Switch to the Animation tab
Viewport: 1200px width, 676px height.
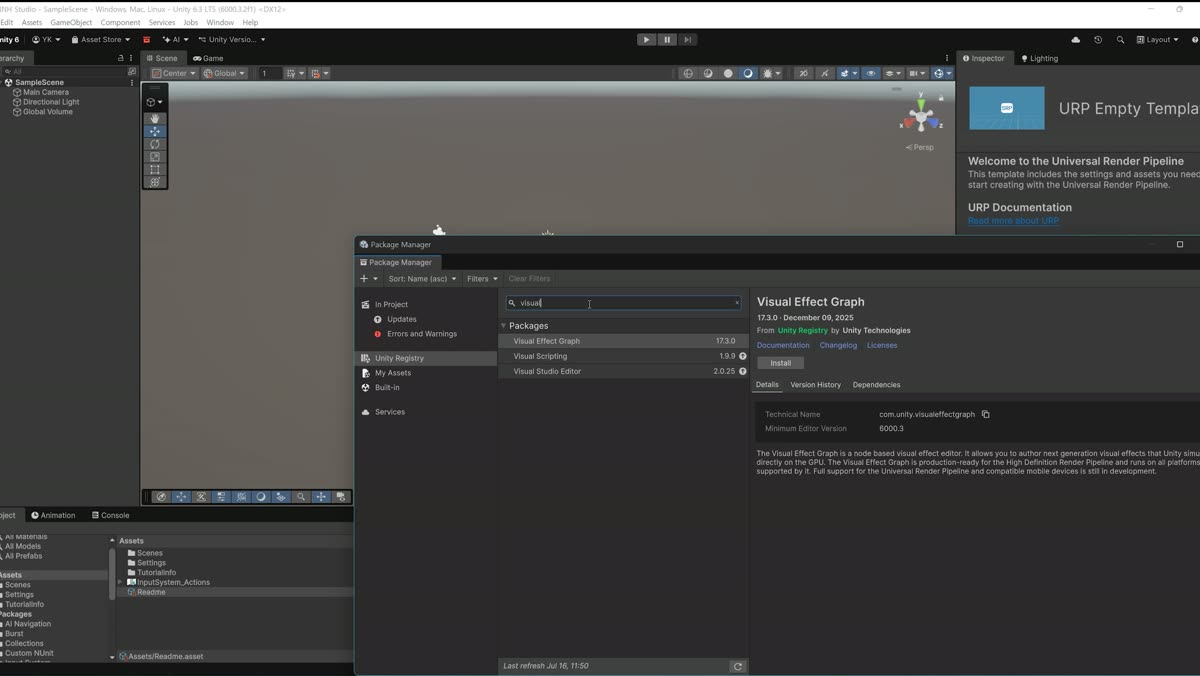pos(53,515)
